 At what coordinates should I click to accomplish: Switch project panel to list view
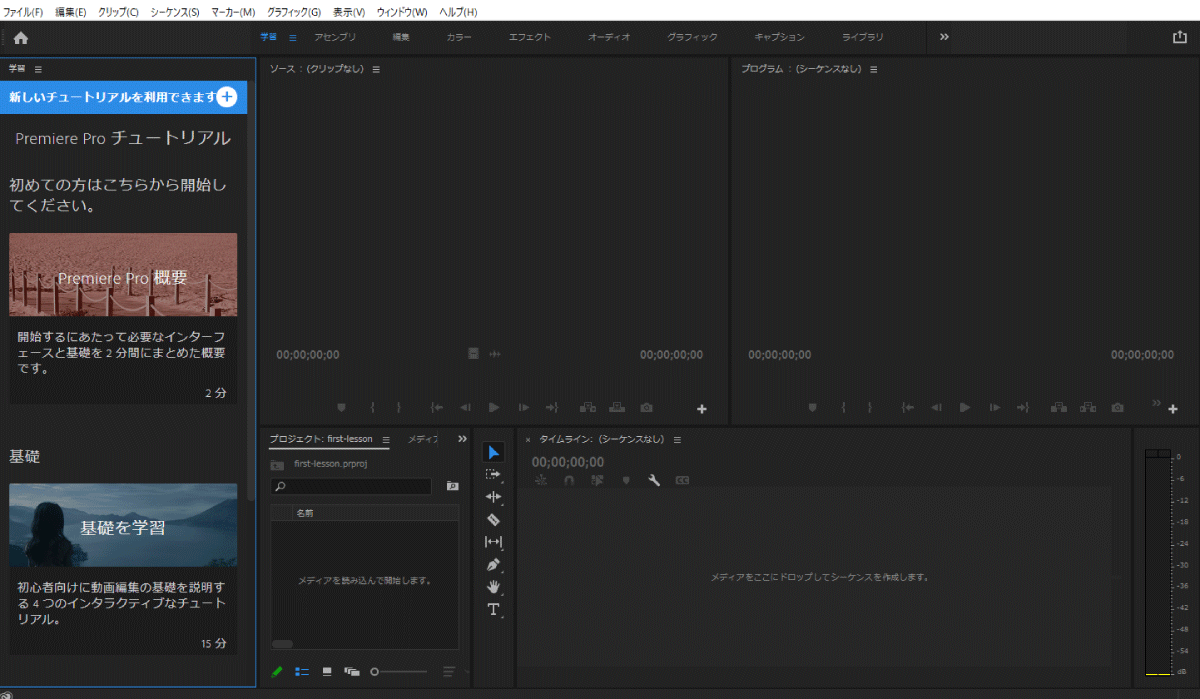pyautogui.click(x=302, y=672)
